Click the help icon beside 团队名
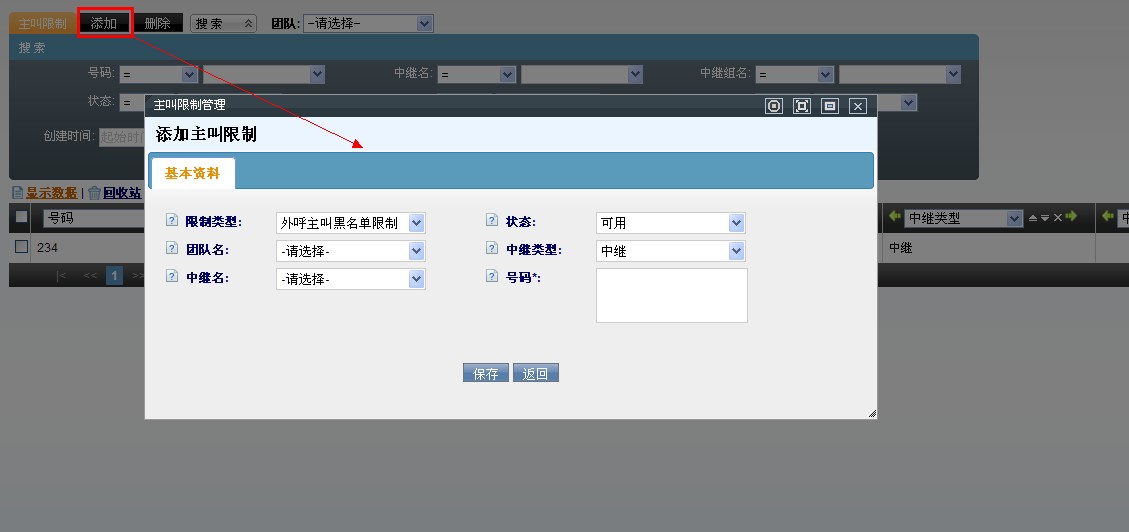Screen dimensions: 1129x532 click(x=171, y=249)
